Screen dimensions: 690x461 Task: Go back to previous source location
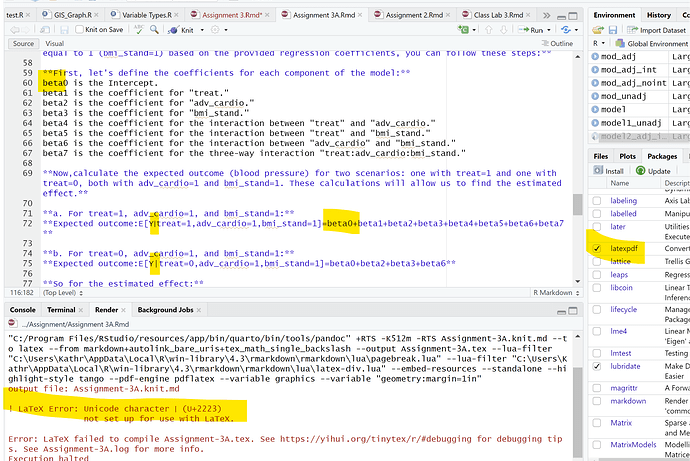point(13,30)
